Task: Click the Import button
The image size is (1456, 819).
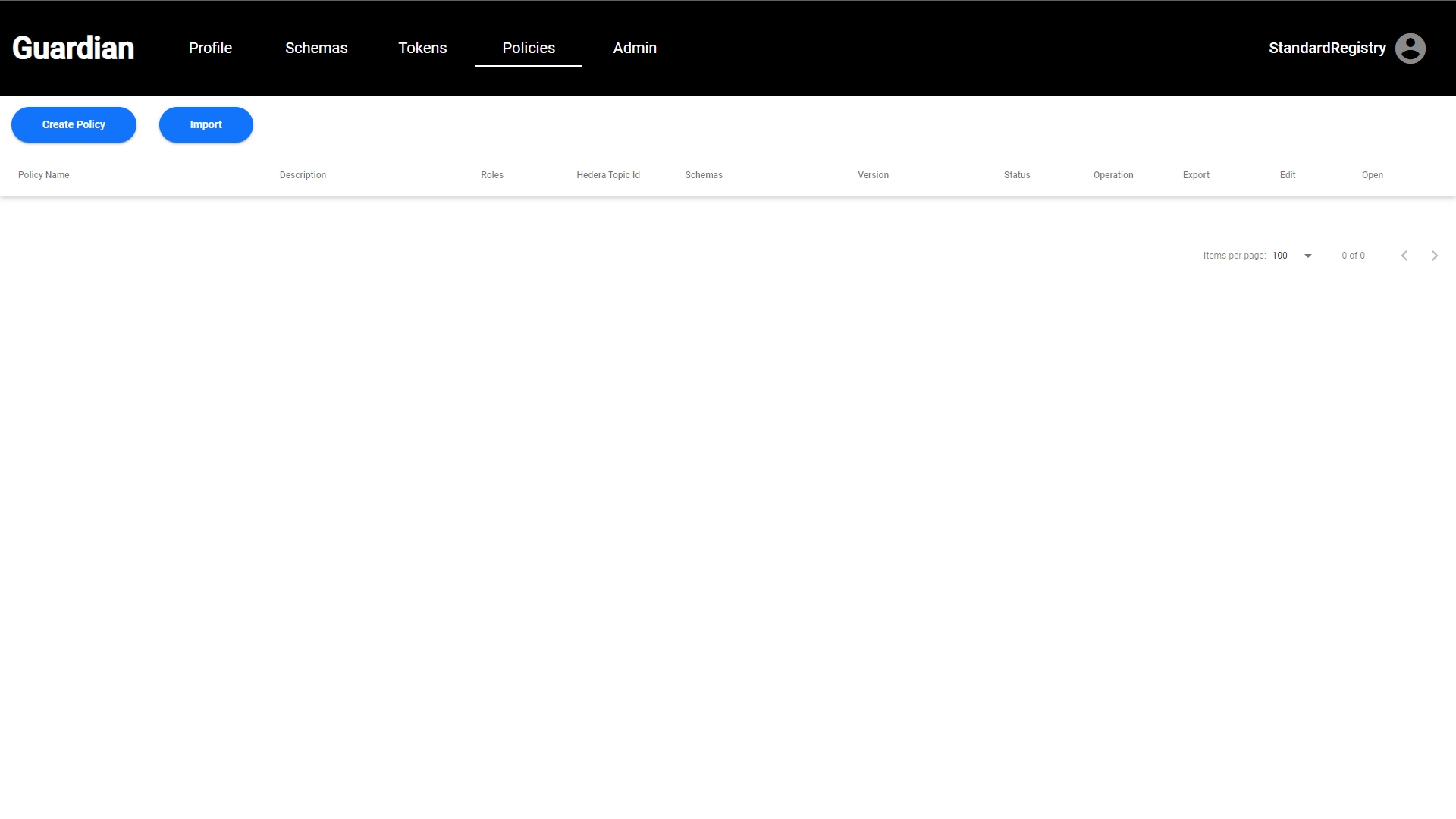Action: coord(206,124)
